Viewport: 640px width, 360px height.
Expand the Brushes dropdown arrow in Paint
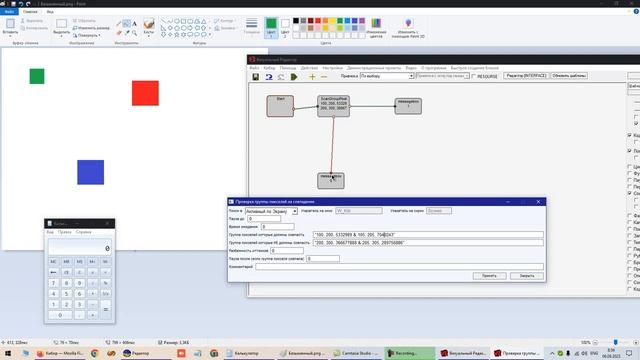tap(149, 36)
